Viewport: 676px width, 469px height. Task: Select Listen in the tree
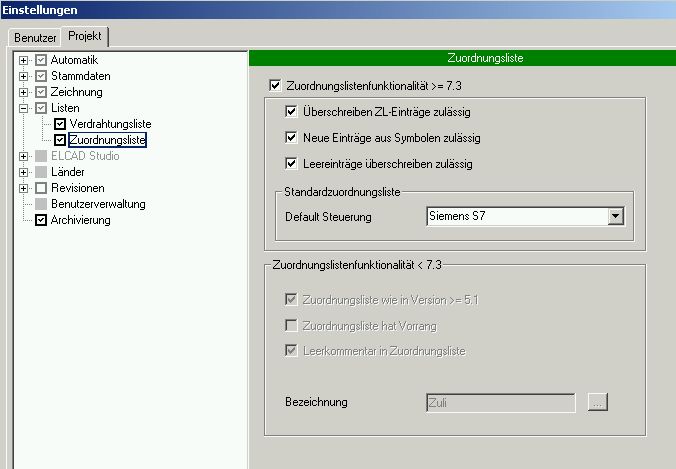coord(65,108)
